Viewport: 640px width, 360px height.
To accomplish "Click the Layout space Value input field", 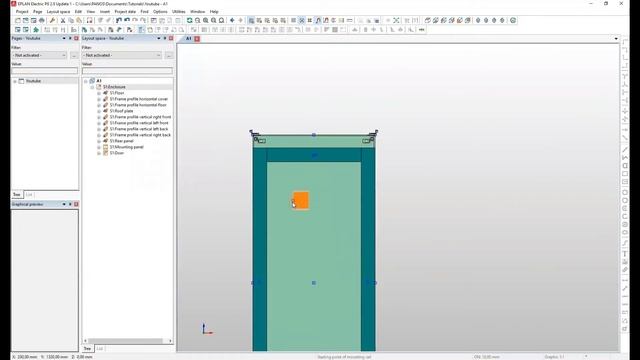I will pyautogui.click(x=127, y=71).
